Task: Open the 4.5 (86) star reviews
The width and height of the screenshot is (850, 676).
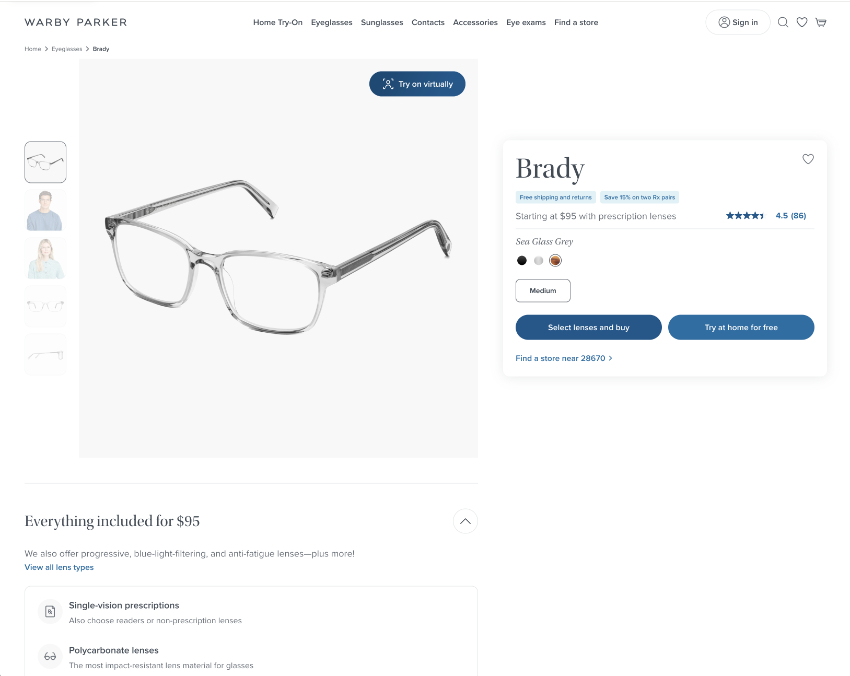Action: (766, 216)
